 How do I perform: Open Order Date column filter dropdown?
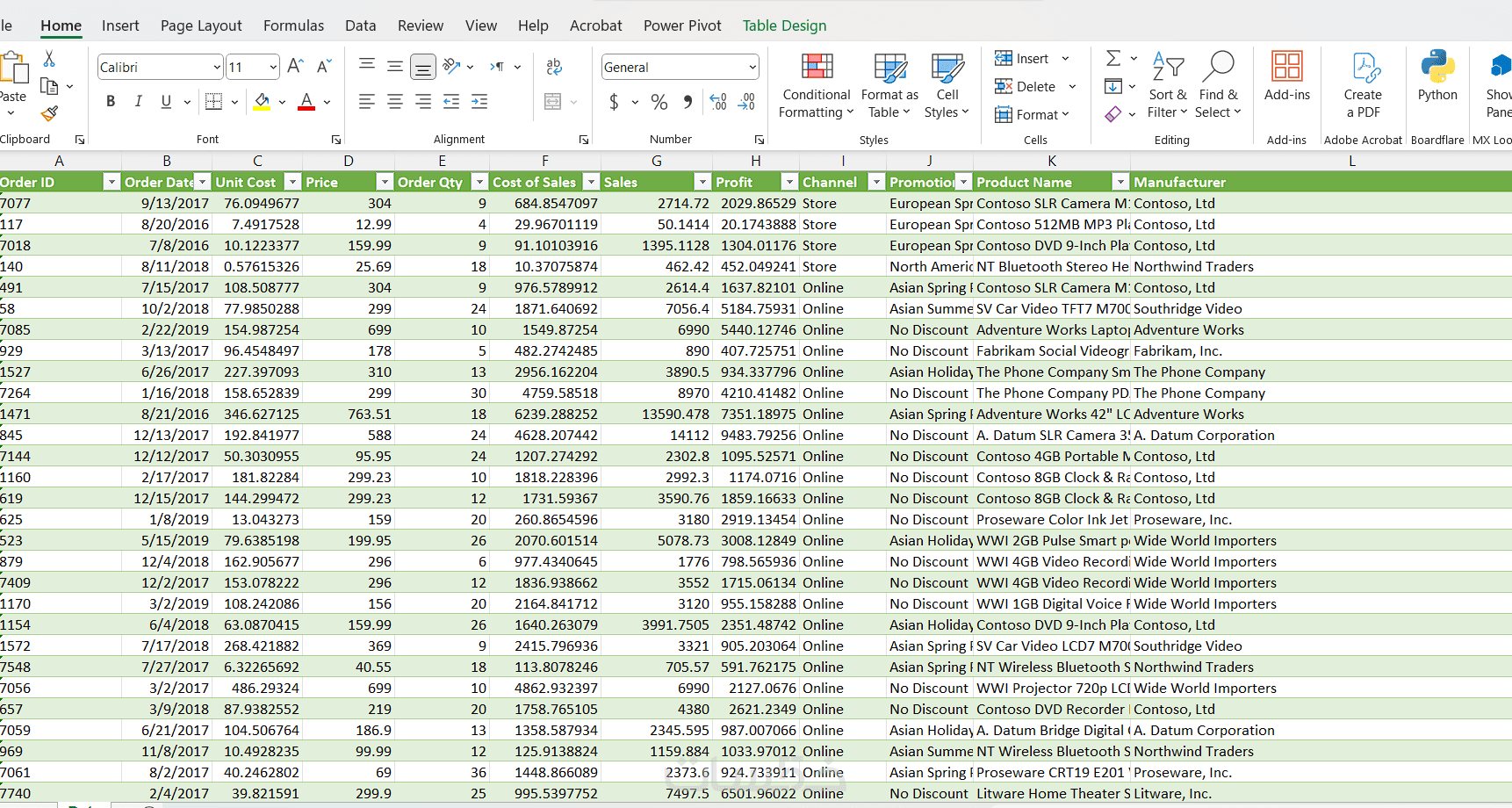(x=203, y=182)
